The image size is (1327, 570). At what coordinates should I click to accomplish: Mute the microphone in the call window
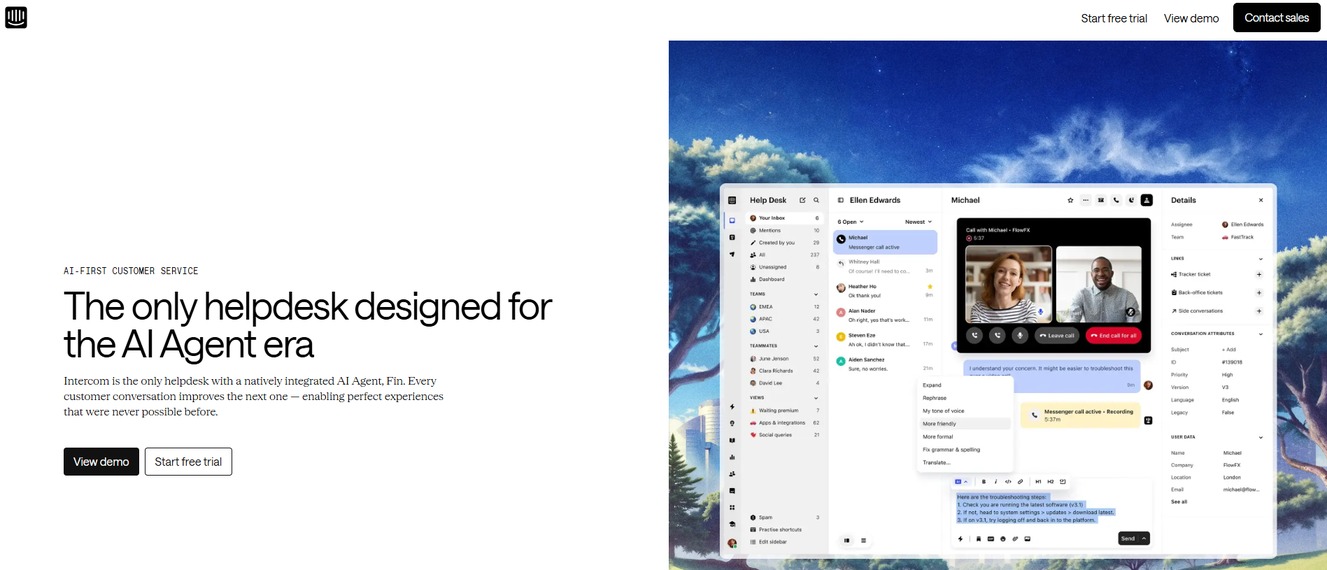pos(1020,336)
